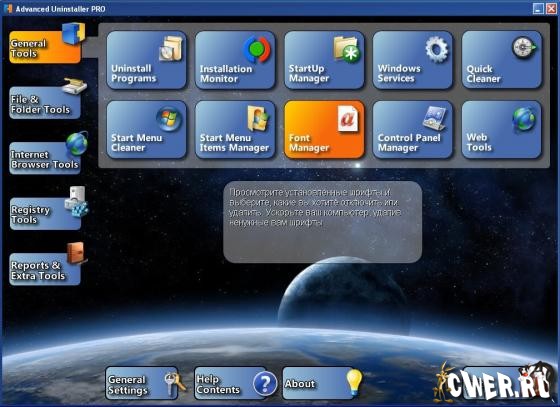Open the Start Menu Cleaner tile

click(x=146, y=129)
